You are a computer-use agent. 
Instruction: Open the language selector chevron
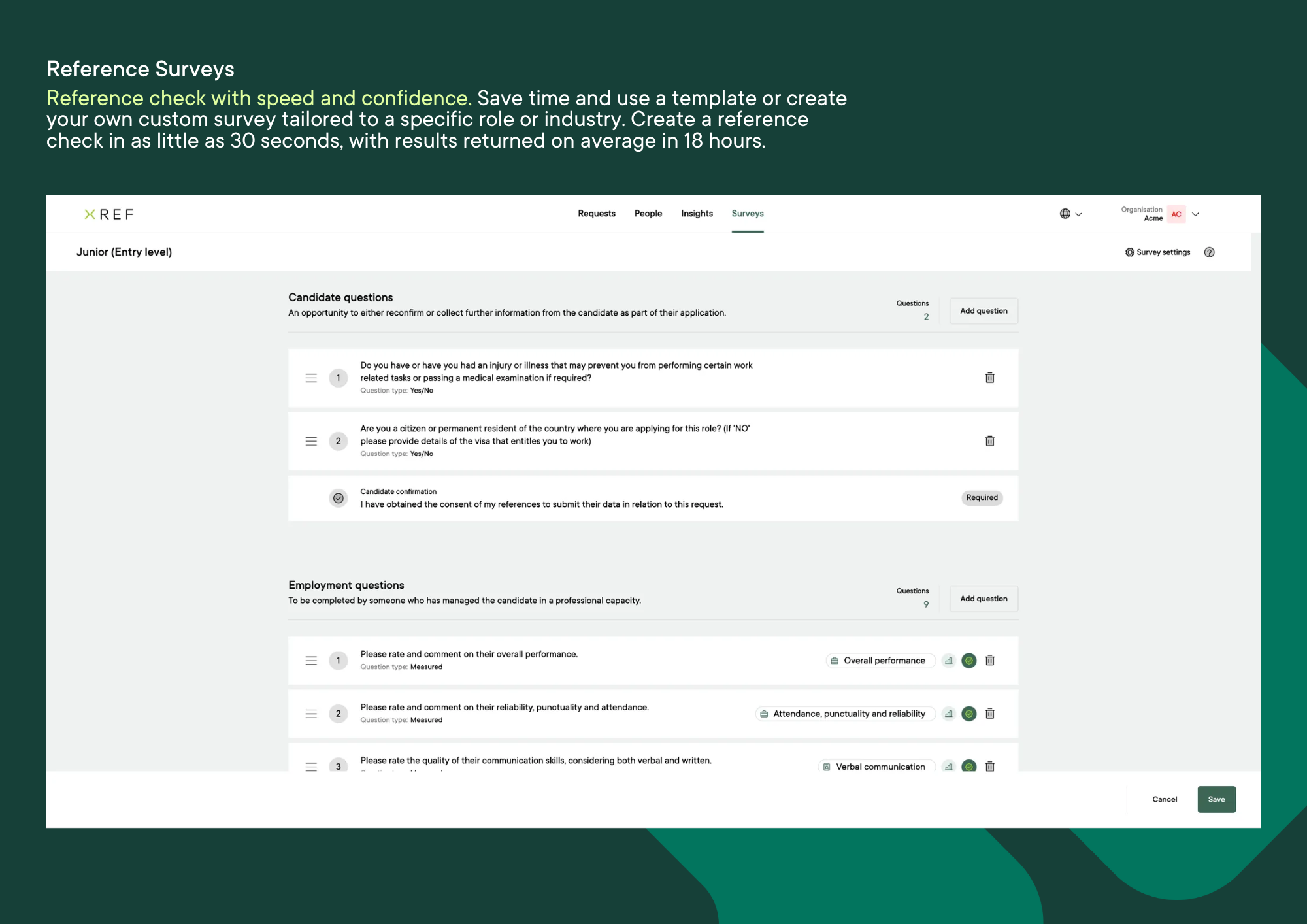click(x=1078, y=214)
